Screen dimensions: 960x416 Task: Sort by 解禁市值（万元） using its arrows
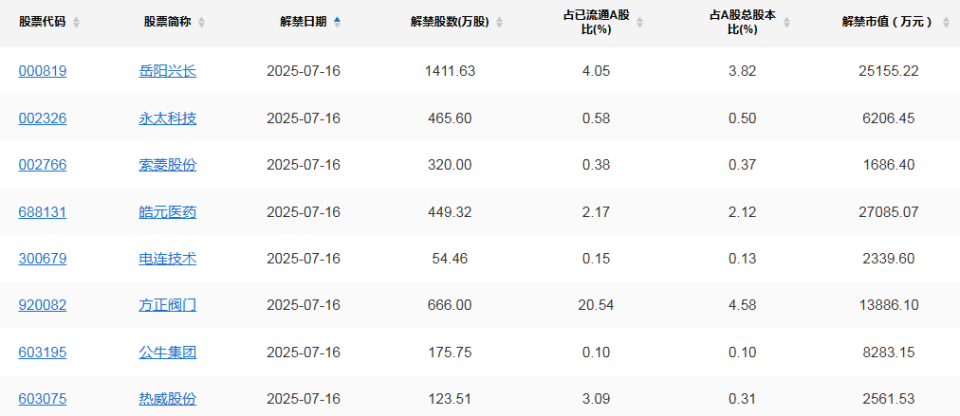click(945, 22)
